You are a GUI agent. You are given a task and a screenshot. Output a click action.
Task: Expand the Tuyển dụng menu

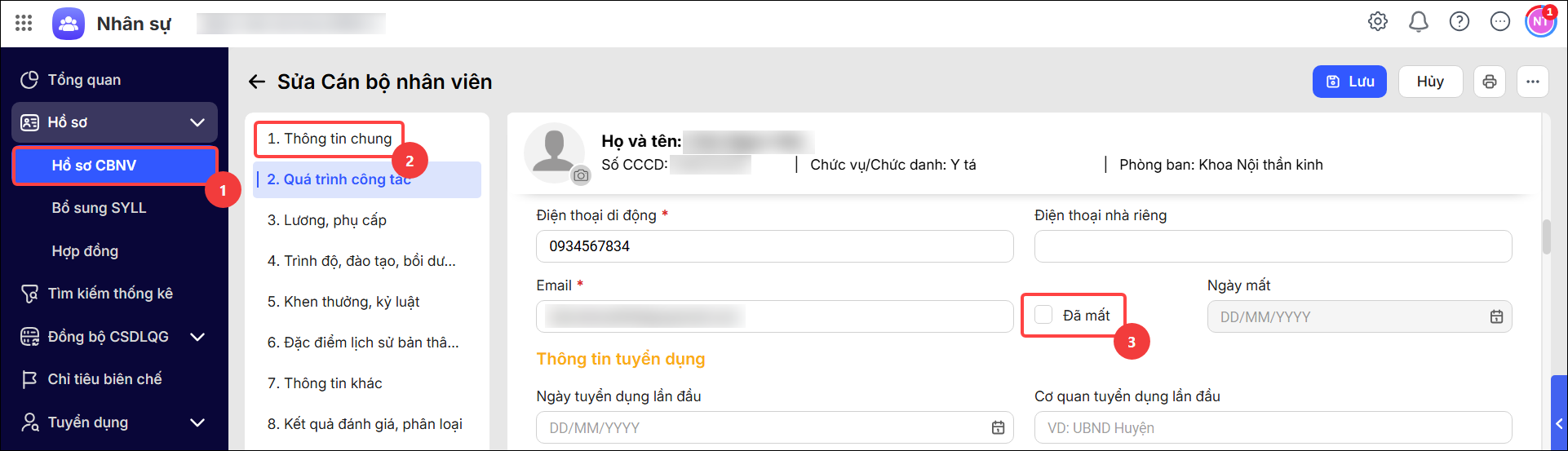pos(197,422)
